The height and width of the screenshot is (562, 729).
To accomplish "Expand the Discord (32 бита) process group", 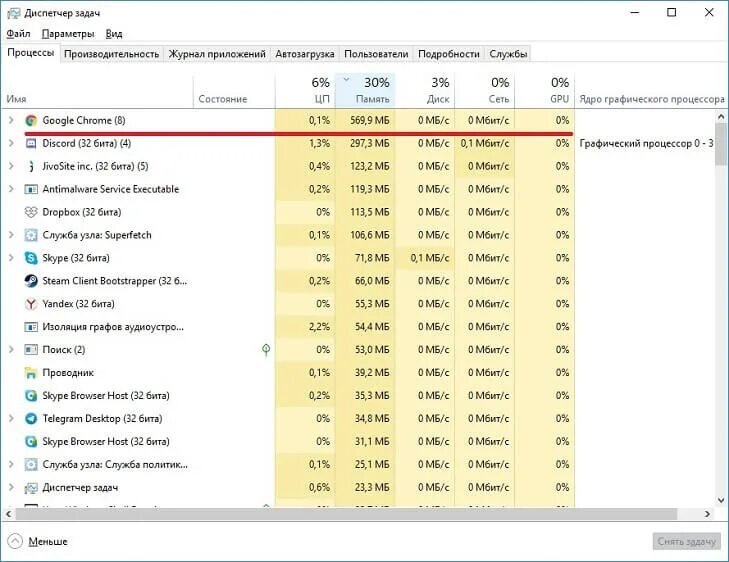I will pos(11,143).
